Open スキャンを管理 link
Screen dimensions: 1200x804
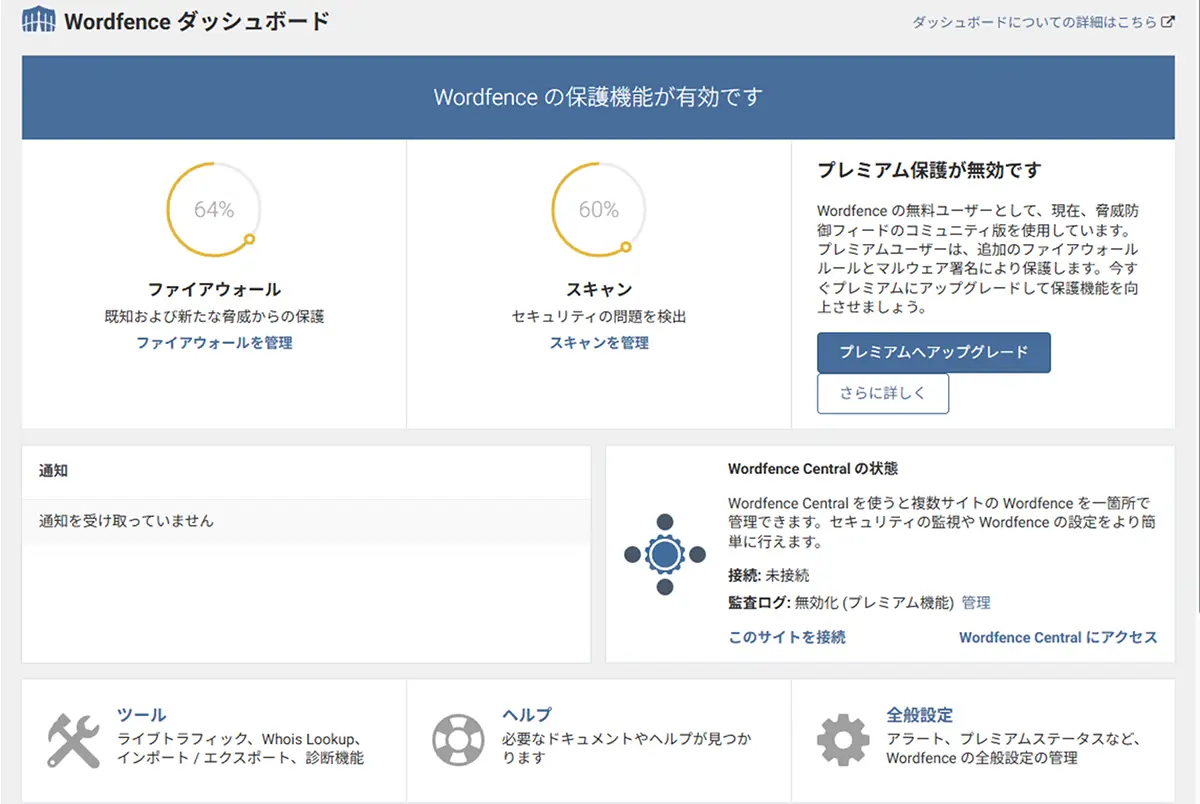[599, 342]
